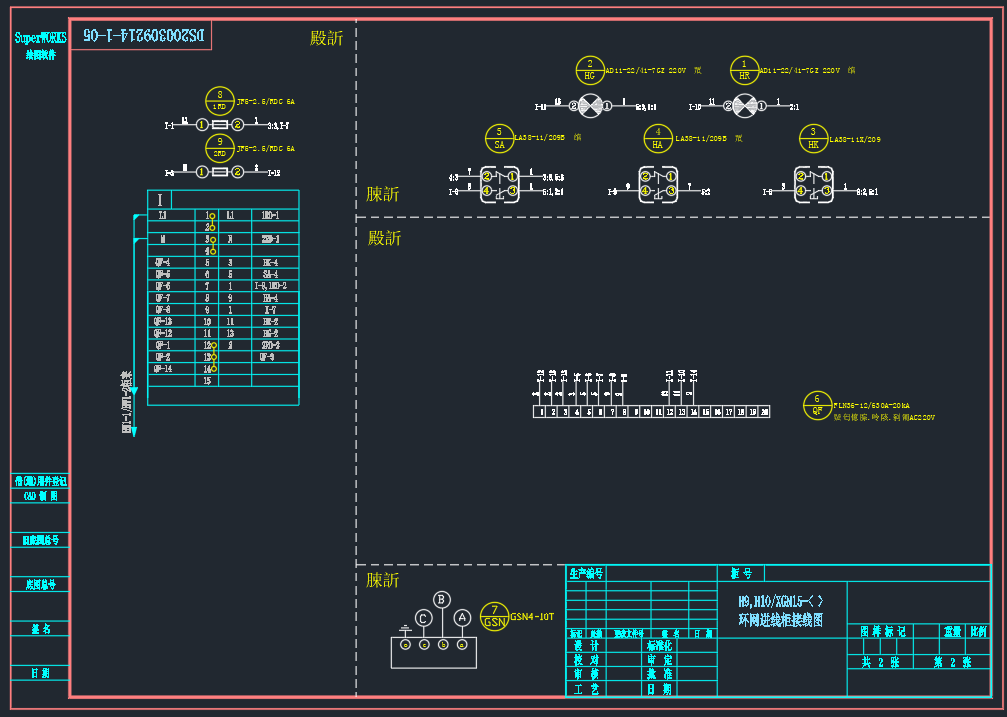Click the HG indicator lamp tag circle
The height and width of the screenshot is (717, 1007).
click(x=590, y=70)
